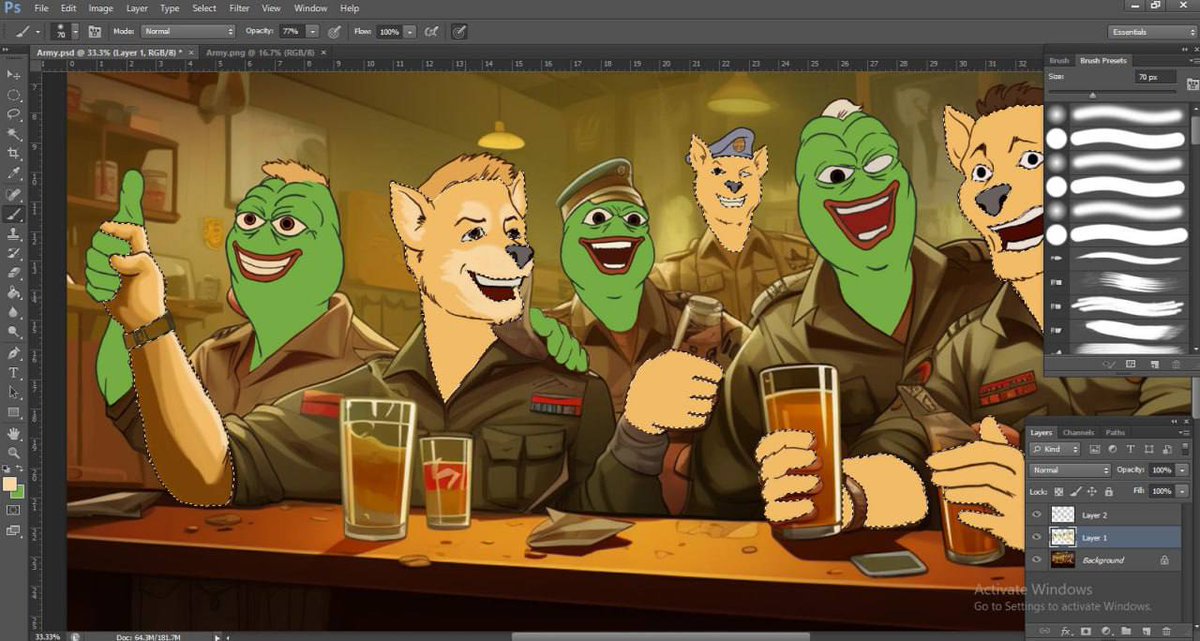Select the Horizontal Type tool
Screen dimensions: 1200x641
14,373
